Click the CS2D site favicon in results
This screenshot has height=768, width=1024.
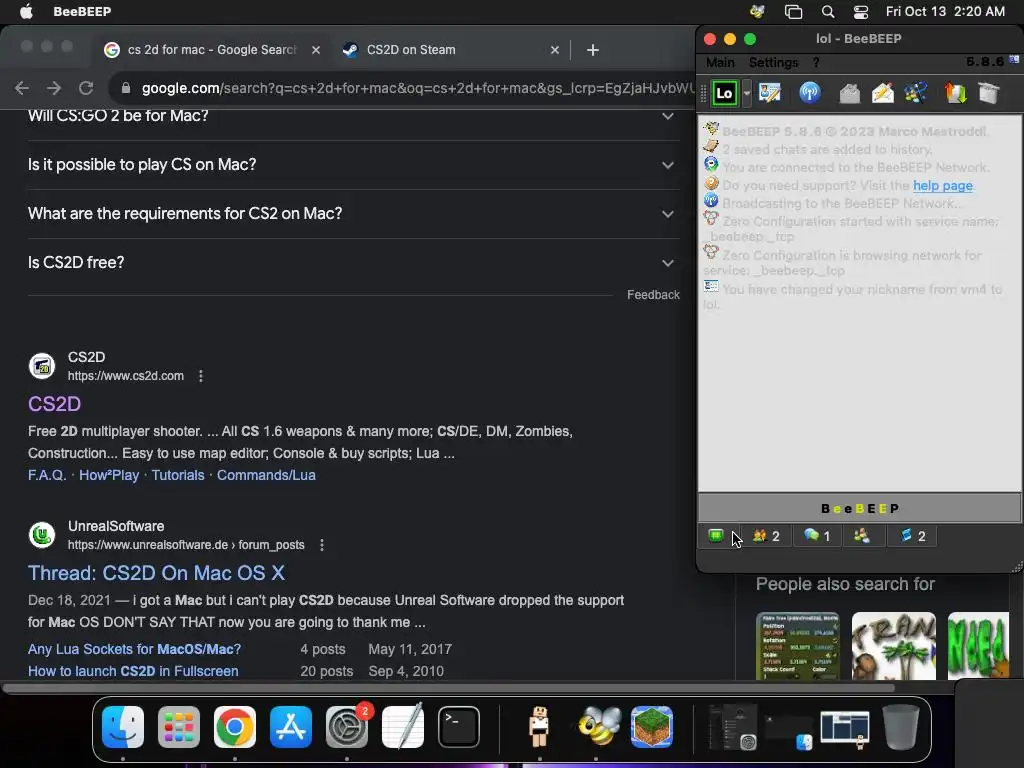[42, 366]
